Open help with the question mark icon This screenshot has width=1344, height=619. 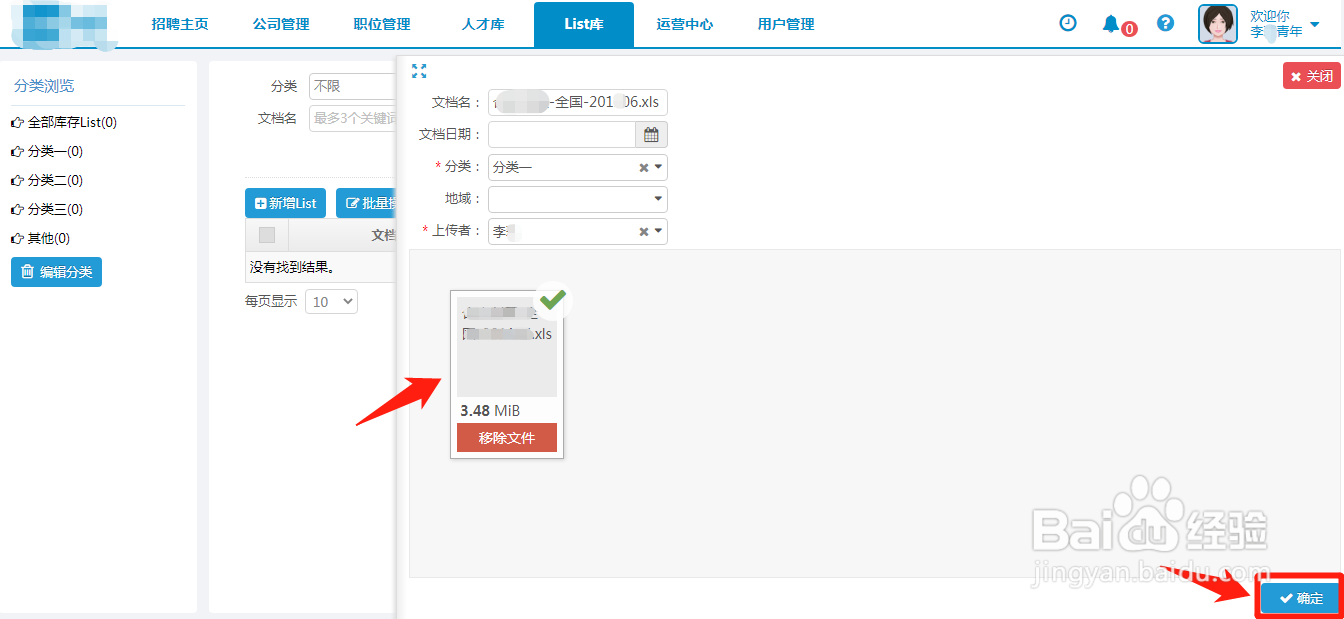[1165, 22]
